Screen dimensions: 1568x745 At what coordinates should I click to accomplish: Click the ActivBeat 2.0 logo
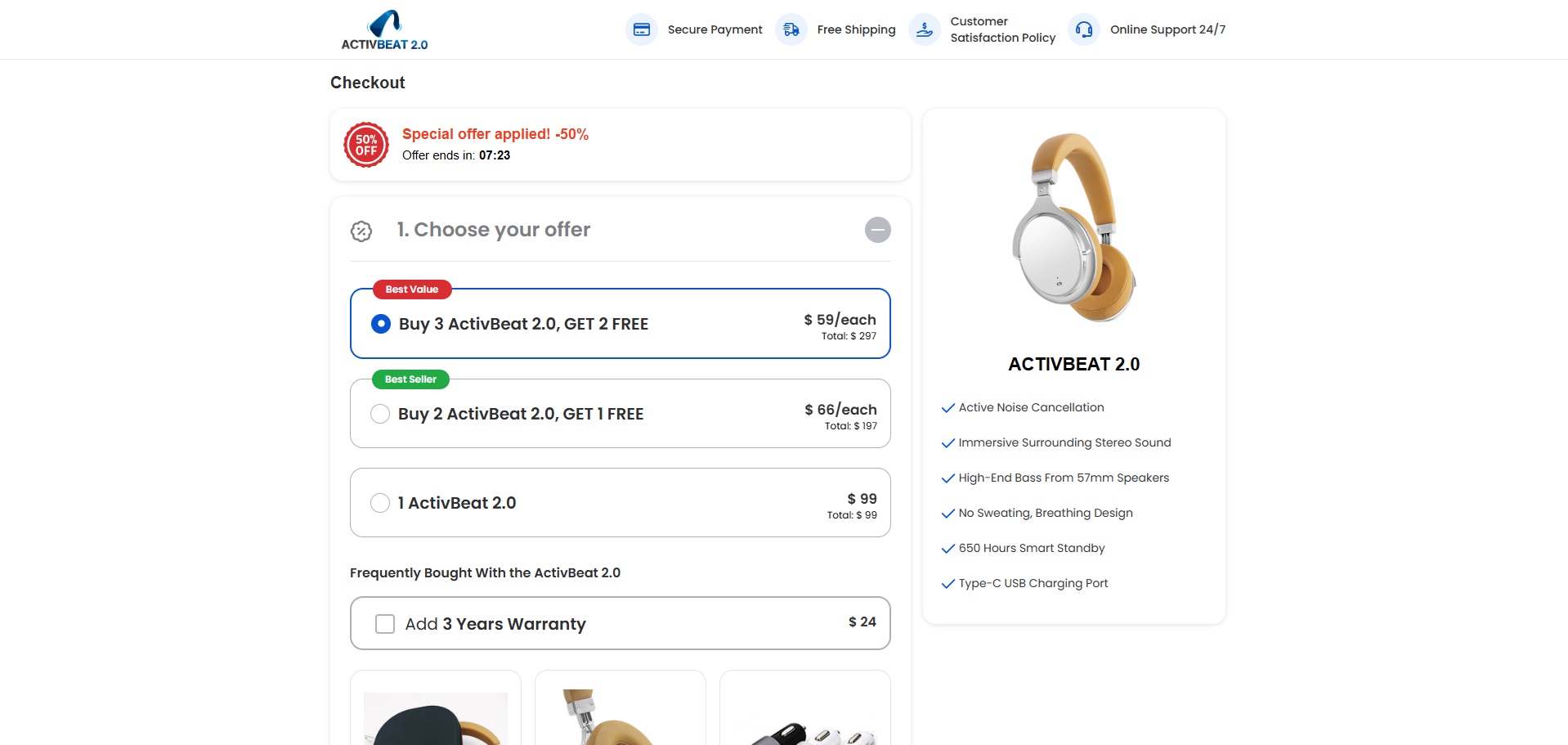pyautogui.click(x=384, y=30)
